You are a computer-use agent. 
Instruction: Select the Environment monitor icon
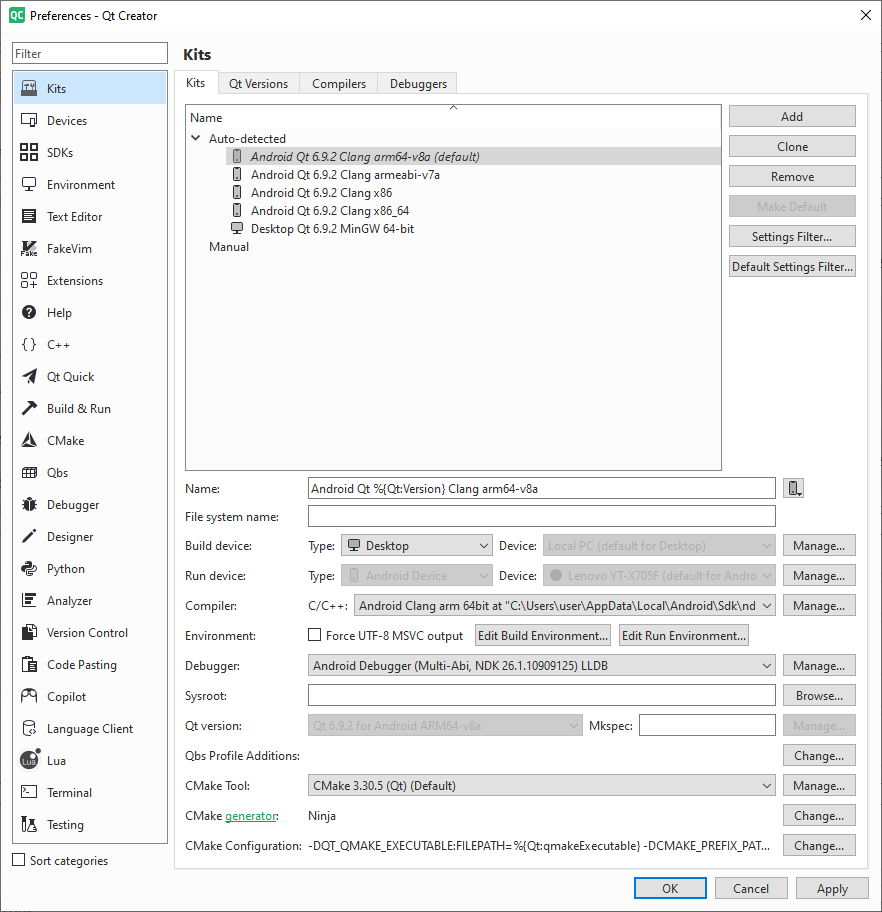tap(29, 184)
